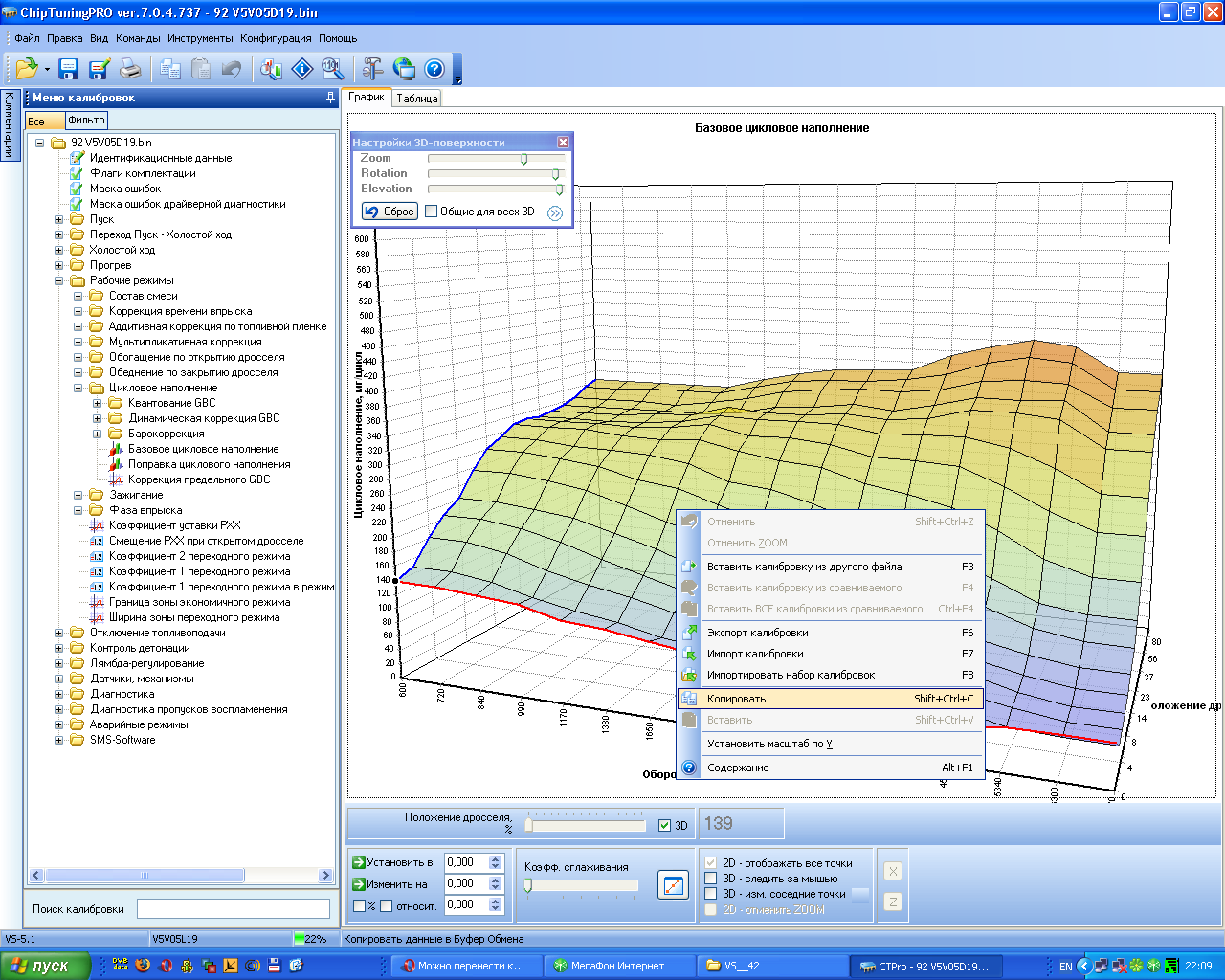The image size is (1225, 980).
Task: Switch to the 'Таблица' tab
Action: pos(417,99)
